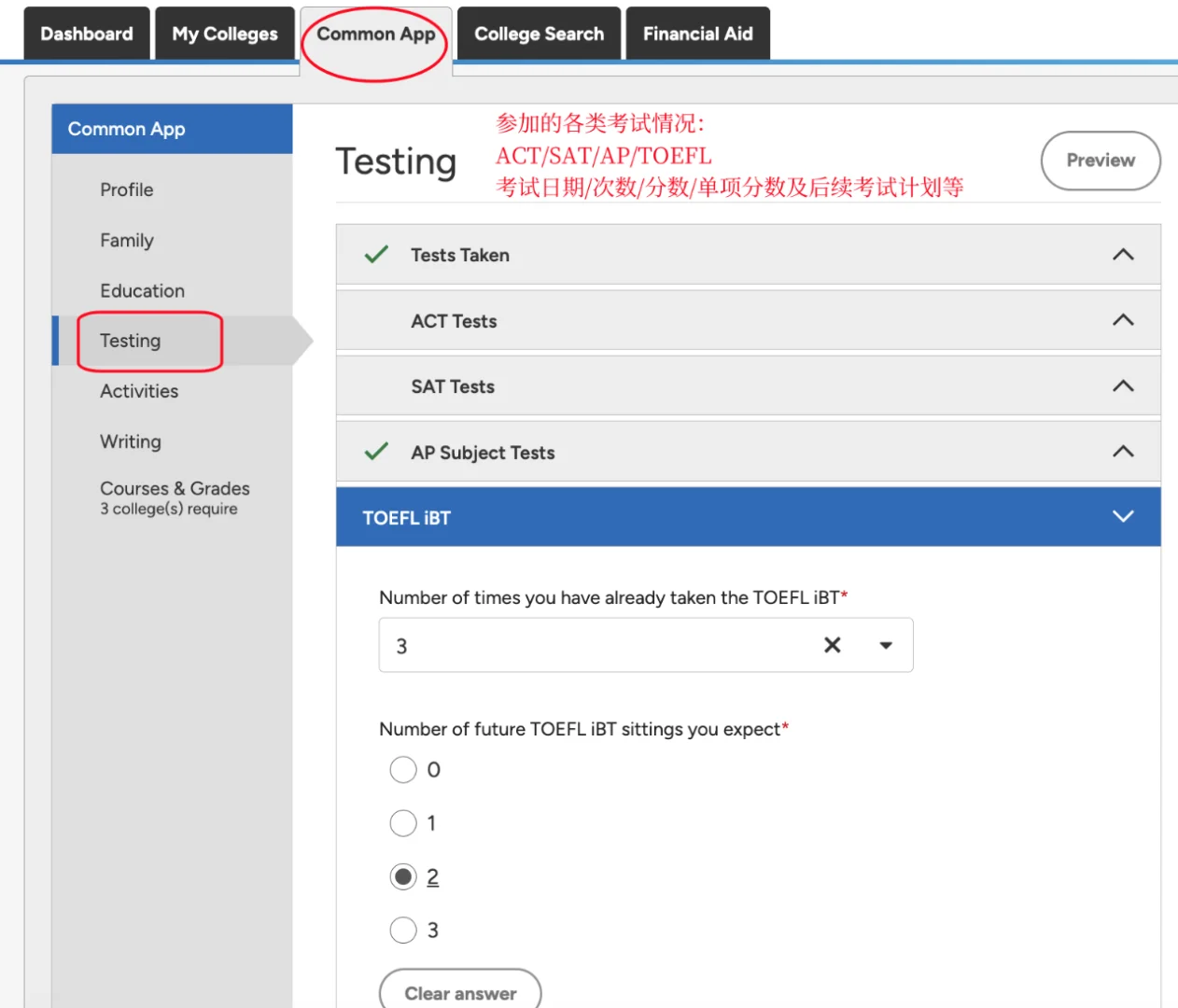Collapse the TOEFL iBT section
The image size is (1178, 1008).
tap(1123, 516)
